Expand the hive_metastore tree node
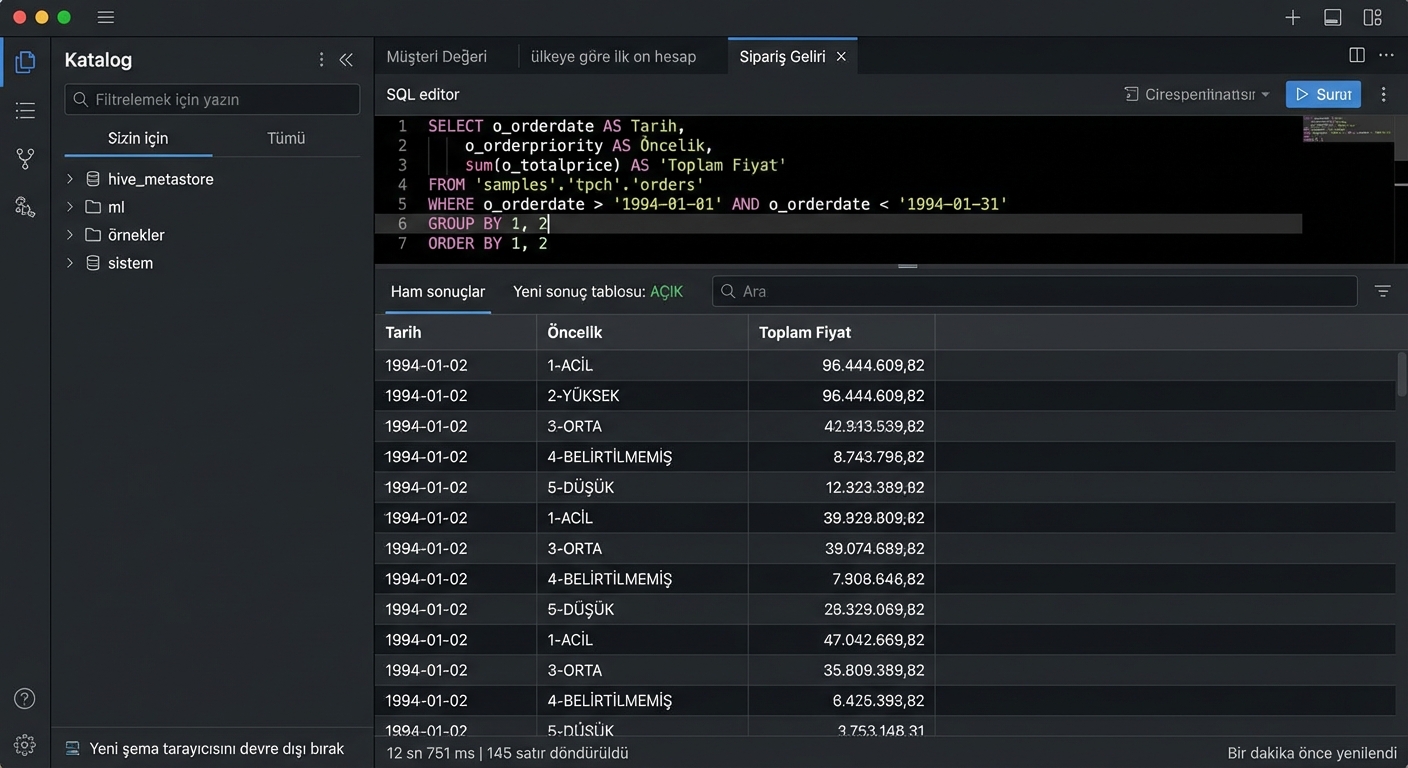 tap(70, 179)
